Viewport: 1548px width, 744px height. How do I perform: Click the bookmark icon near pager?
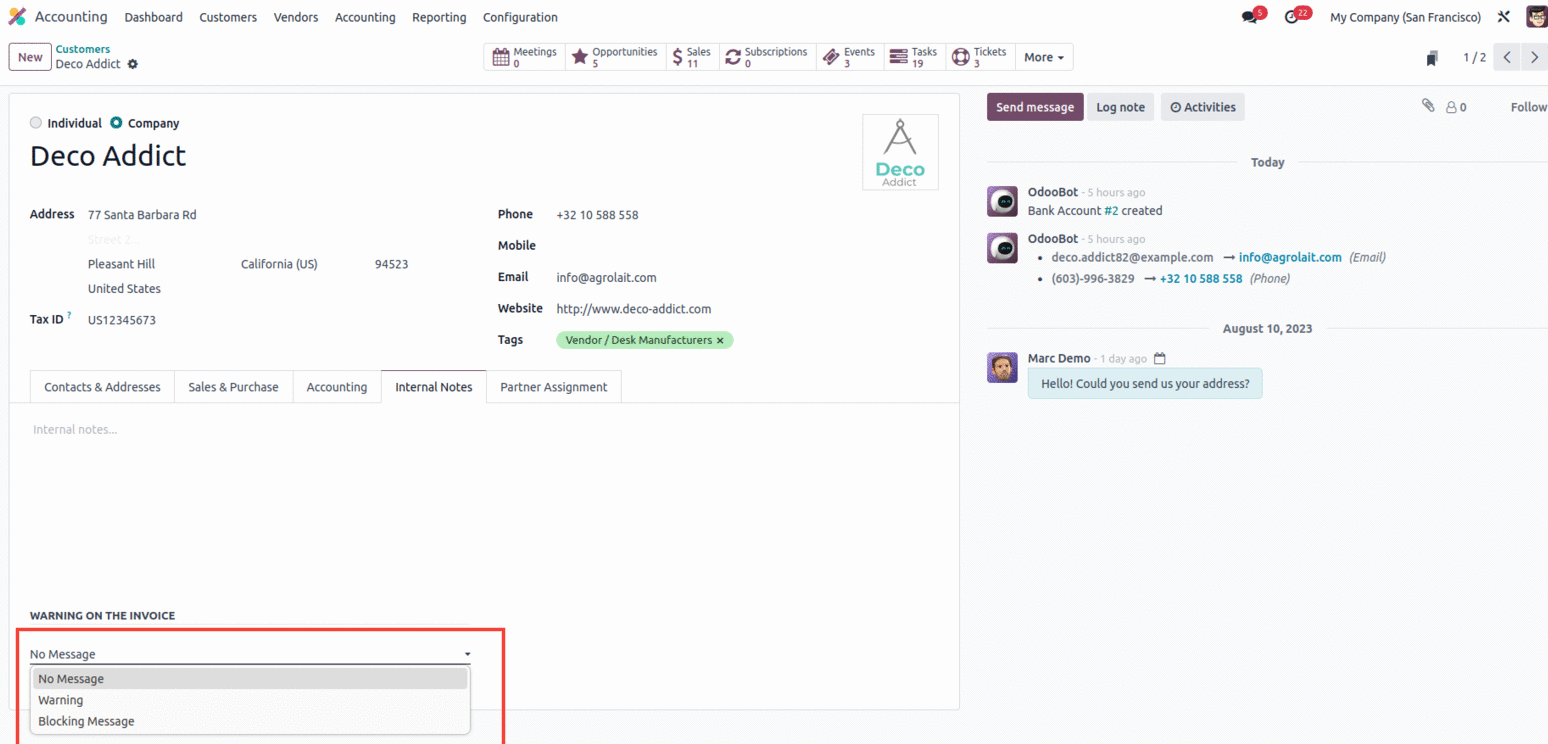point(1433,58)
